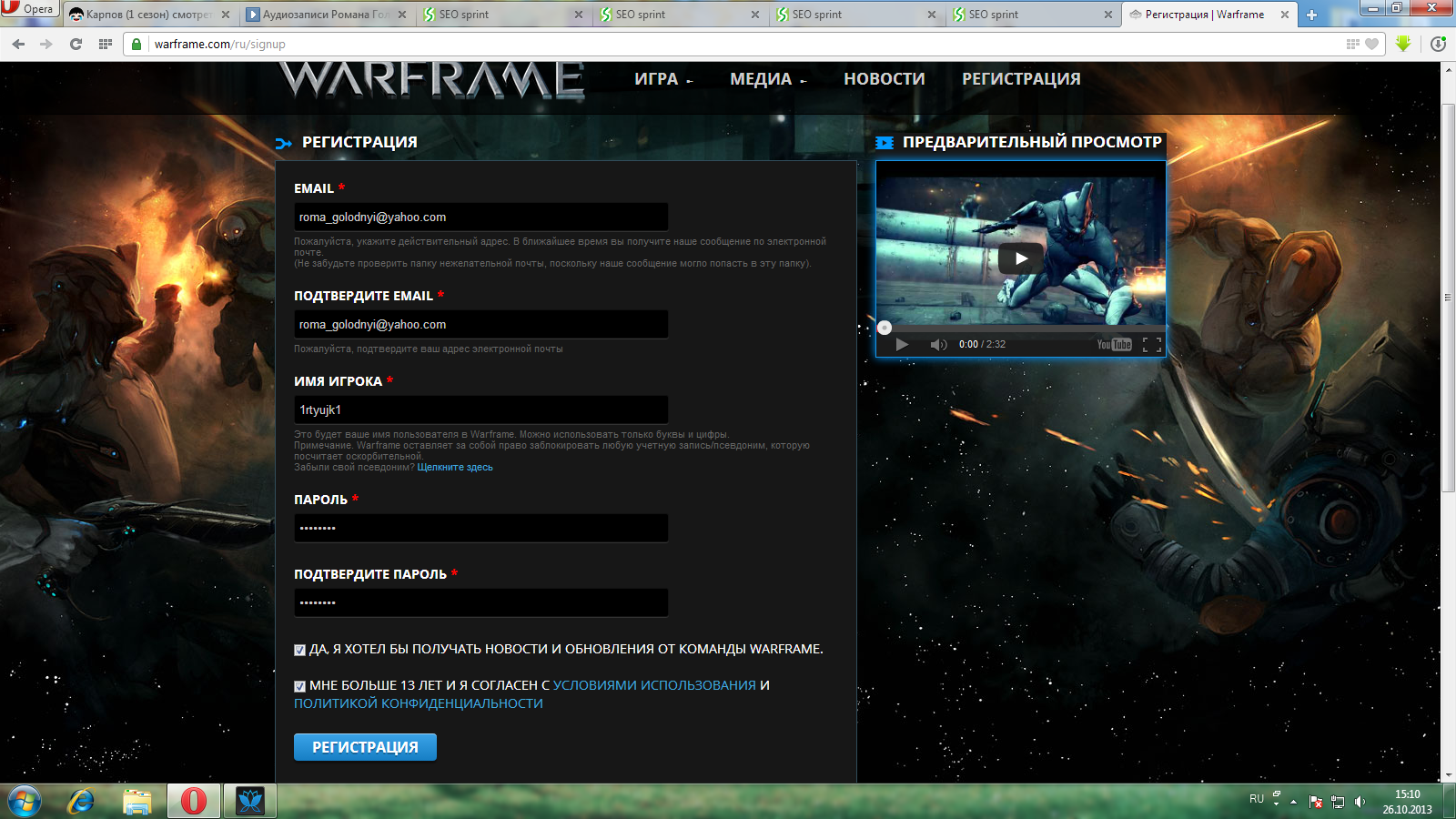Open the video on YouTube via its logo

pyautogui.click(x=1114, y=345)
